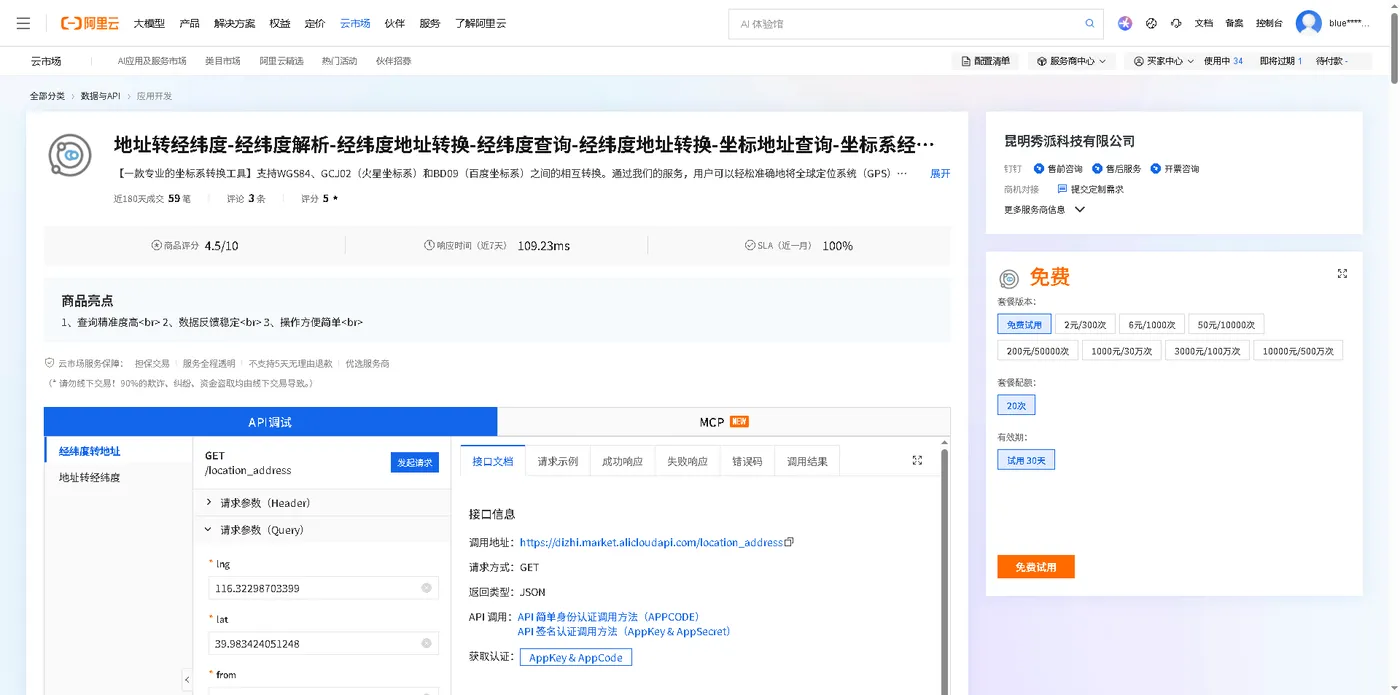Click the star icon beside 商品评分
Screen dimensions: 1400x695
click(x=156, y=245)
